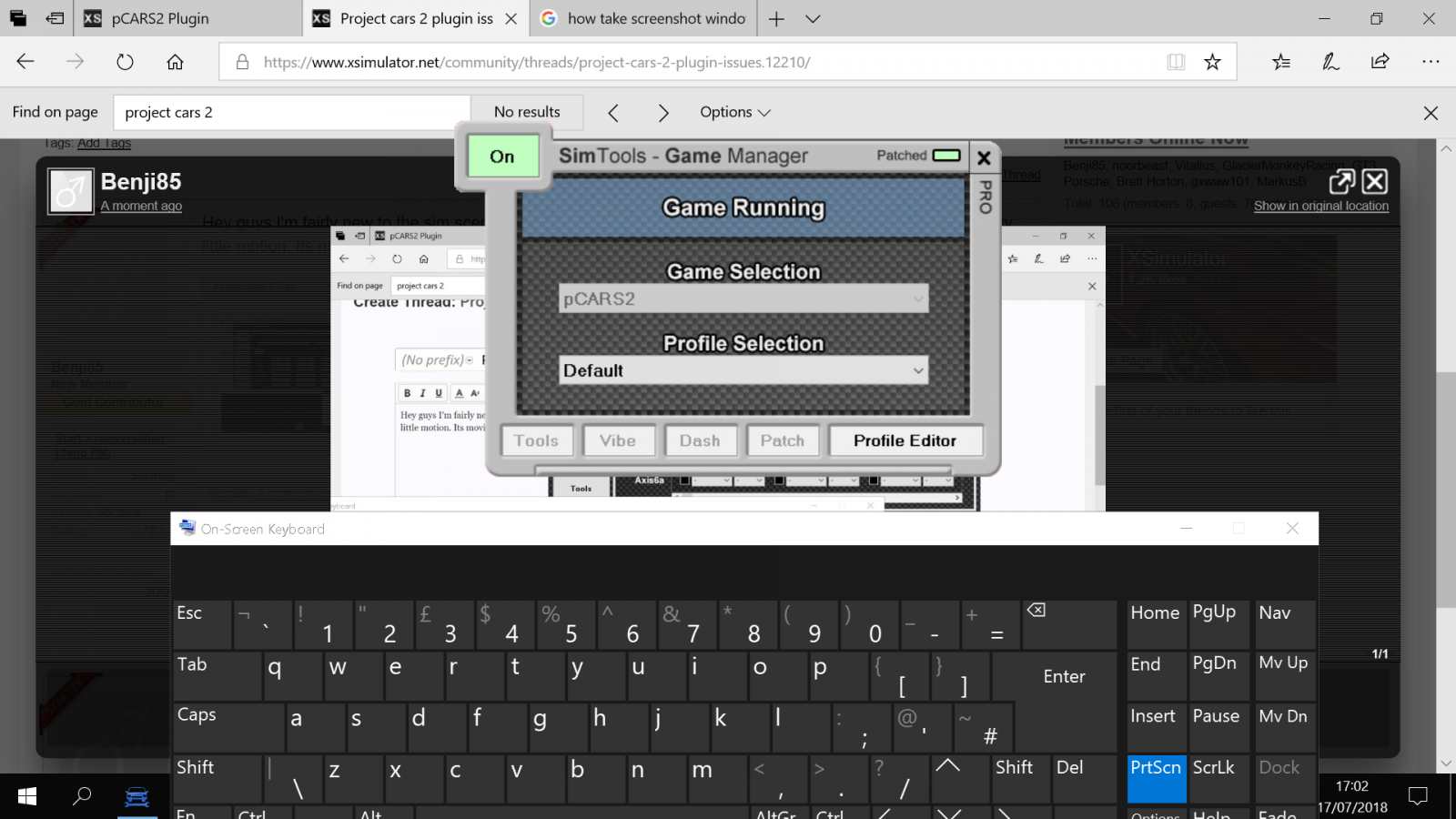1456x819 pixels.
Task: Open the Profile Selection Default dropdown
Action: tap(743, 370)
